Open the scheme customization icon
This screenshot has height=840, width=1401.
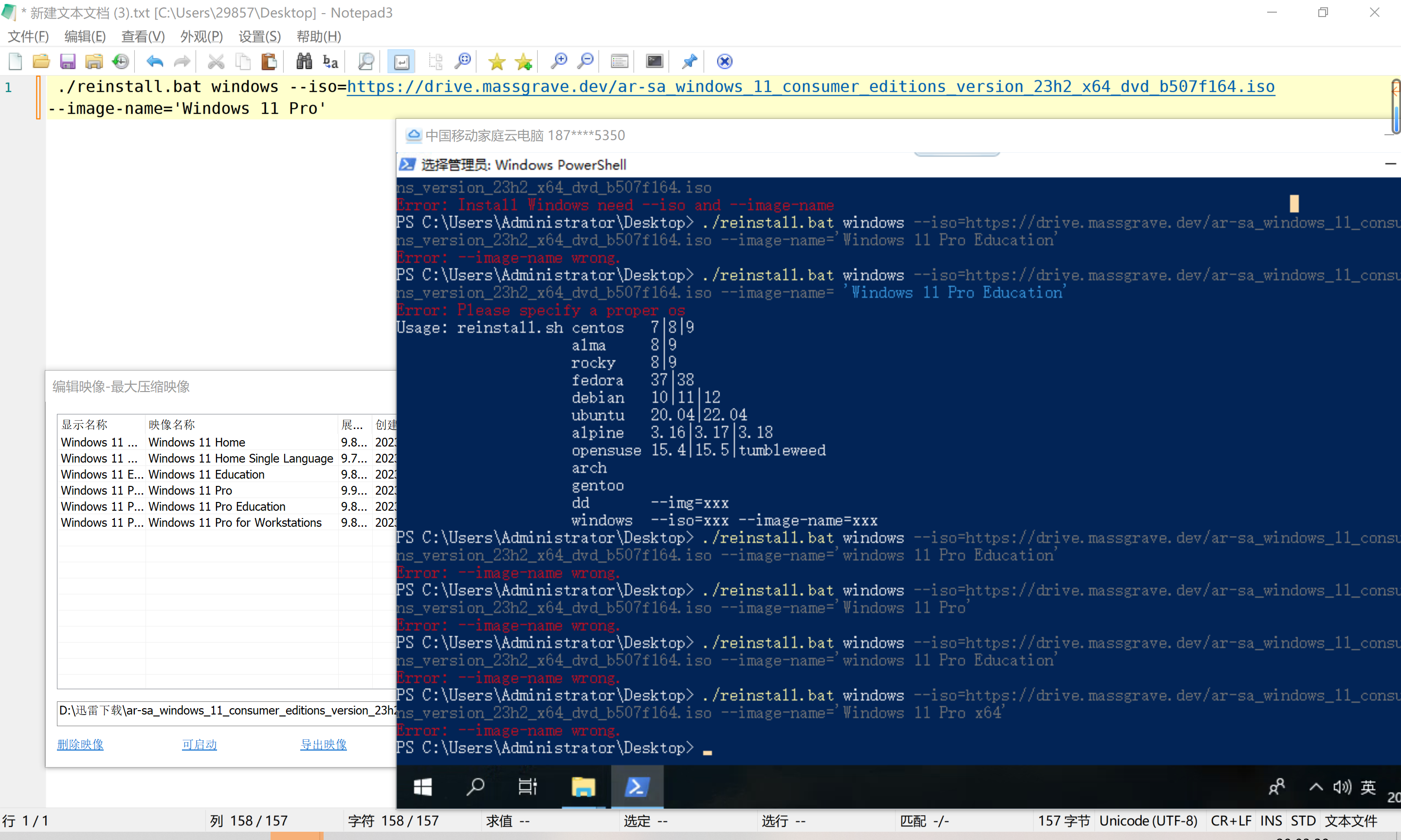pyautogui.click(x=619, y=61)
